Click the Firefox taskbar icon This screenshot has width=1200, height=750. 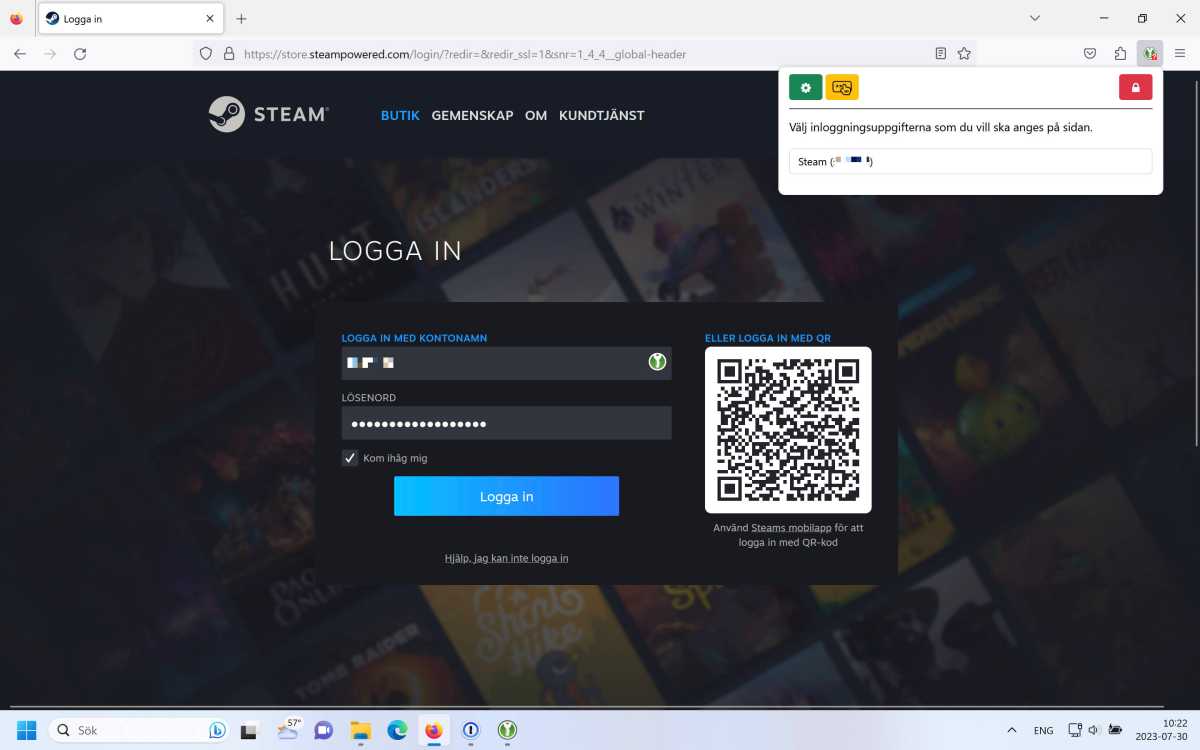coord(434,730)
